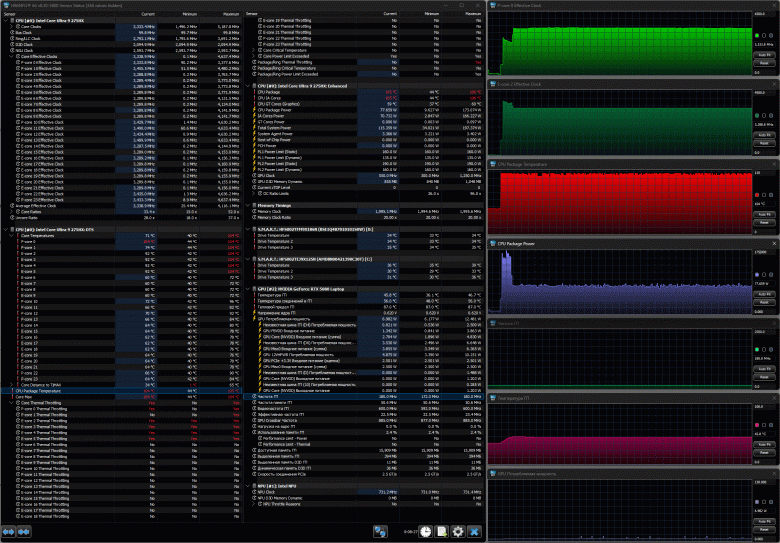Image resolution: width=780 pixels, height=543 pixels.
Task: Expand Core Distance to TjMAX node
Action: click(12, 385)
